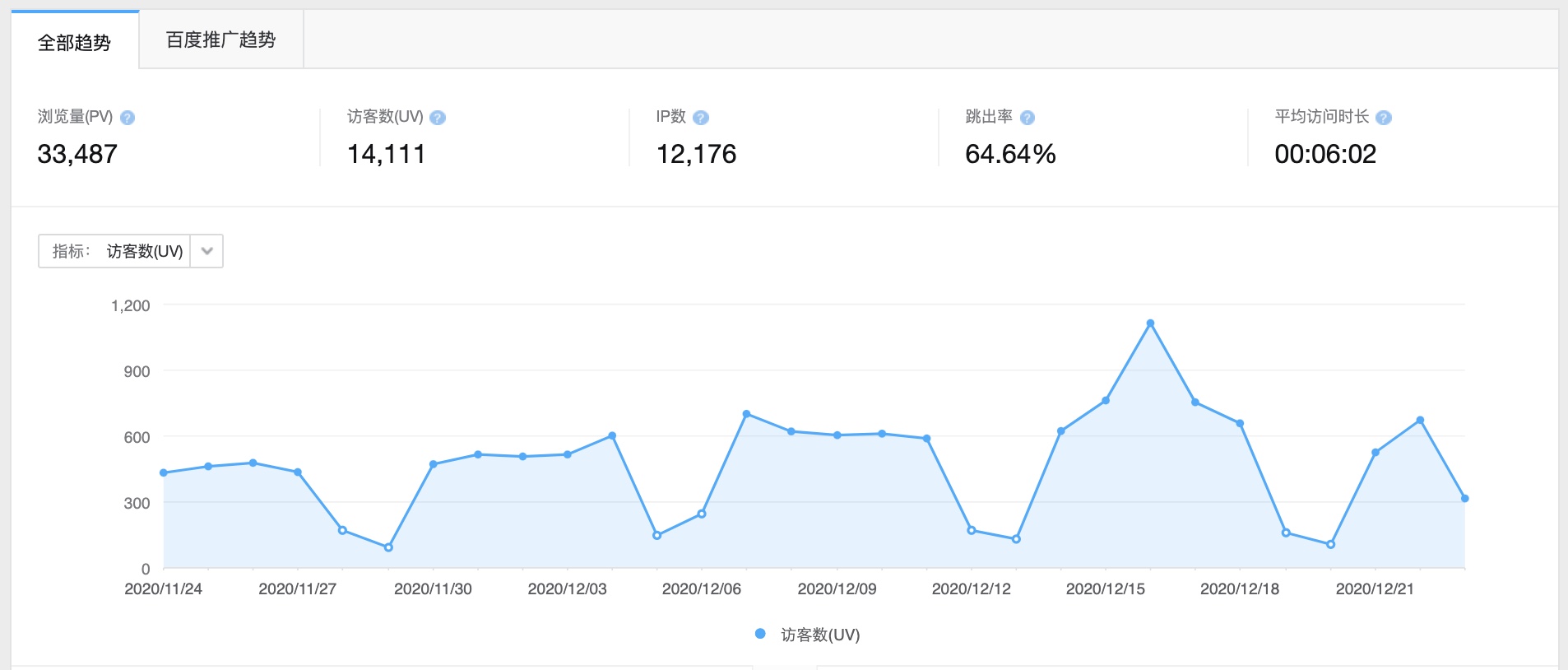Click the dropdown arrow of 指标 selector
The image size is (1568, 670).
pyautogui.click(x=207, y=251)
